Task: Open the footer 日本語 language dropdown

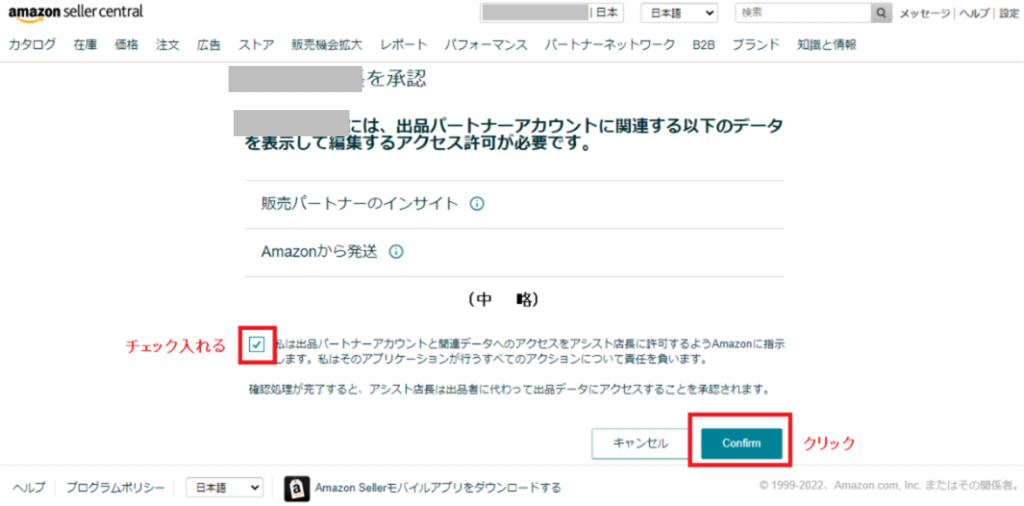Action: coord(224,488)
